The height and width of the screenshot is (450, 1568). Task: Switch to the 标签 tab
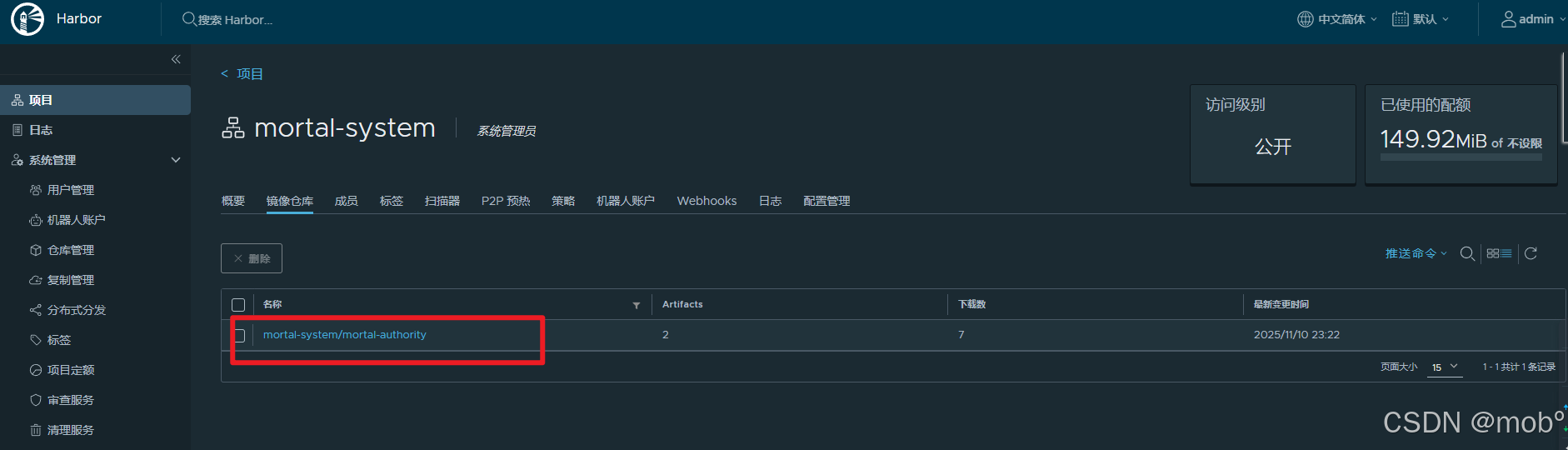pyautogui.click(x=392, y=201)
